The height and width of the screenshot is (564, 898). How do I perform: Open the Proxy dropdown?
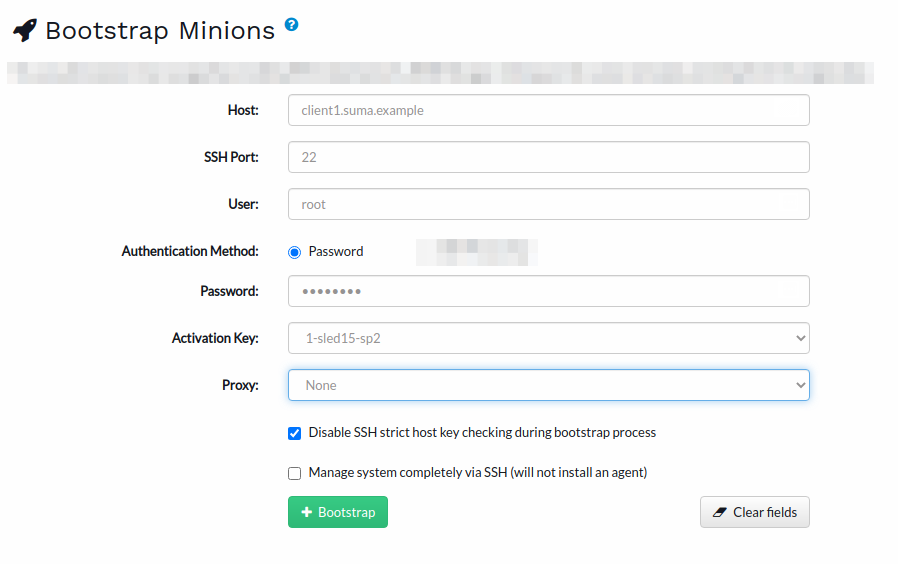[x=549, y=385]
